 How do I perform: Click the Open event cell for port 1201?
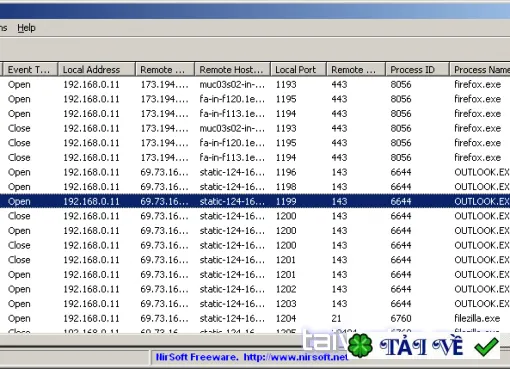19,275
